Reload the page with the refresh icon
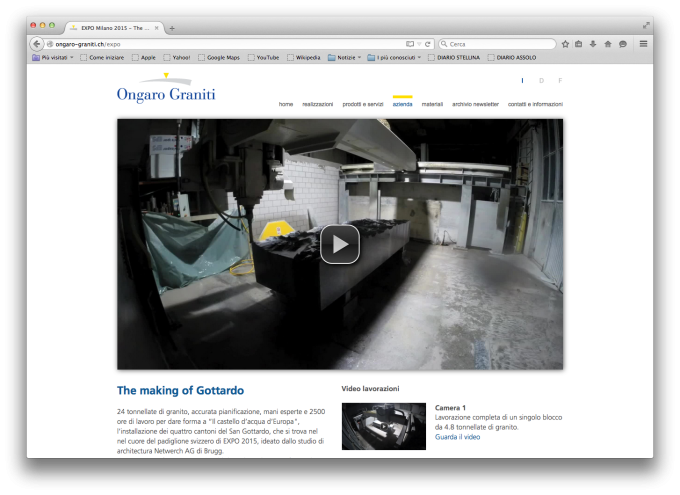The image size is (680, 495). [428, 44]
